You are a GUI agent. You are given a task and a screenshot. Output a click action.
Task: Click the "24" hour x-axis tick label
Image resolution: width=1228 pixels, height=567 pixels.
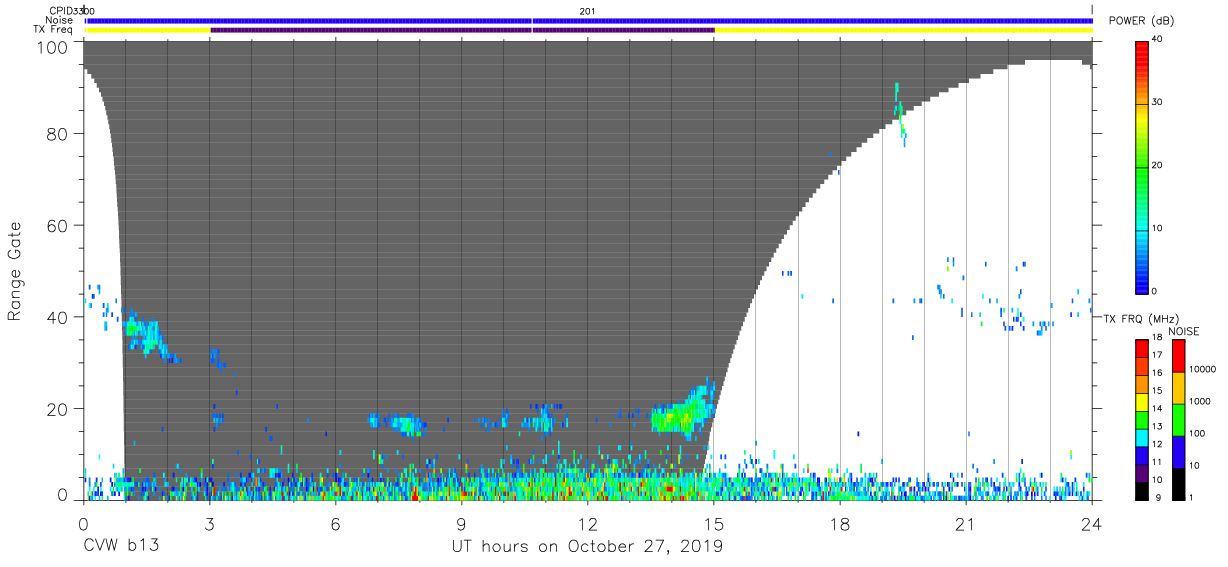click(x=1092, y=524)
